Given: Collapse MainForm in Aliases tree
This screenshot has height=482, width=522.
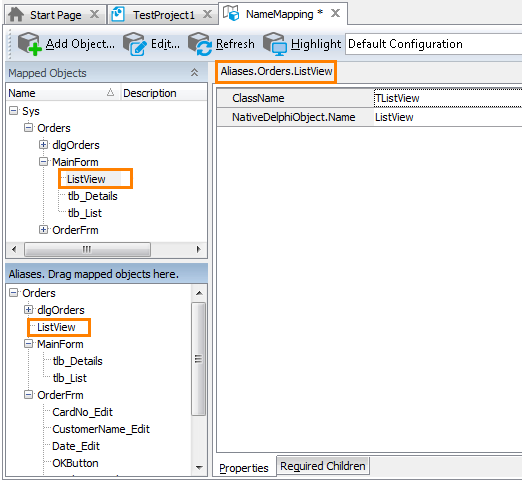Looking at the screenshot, I should pos(28,344).
